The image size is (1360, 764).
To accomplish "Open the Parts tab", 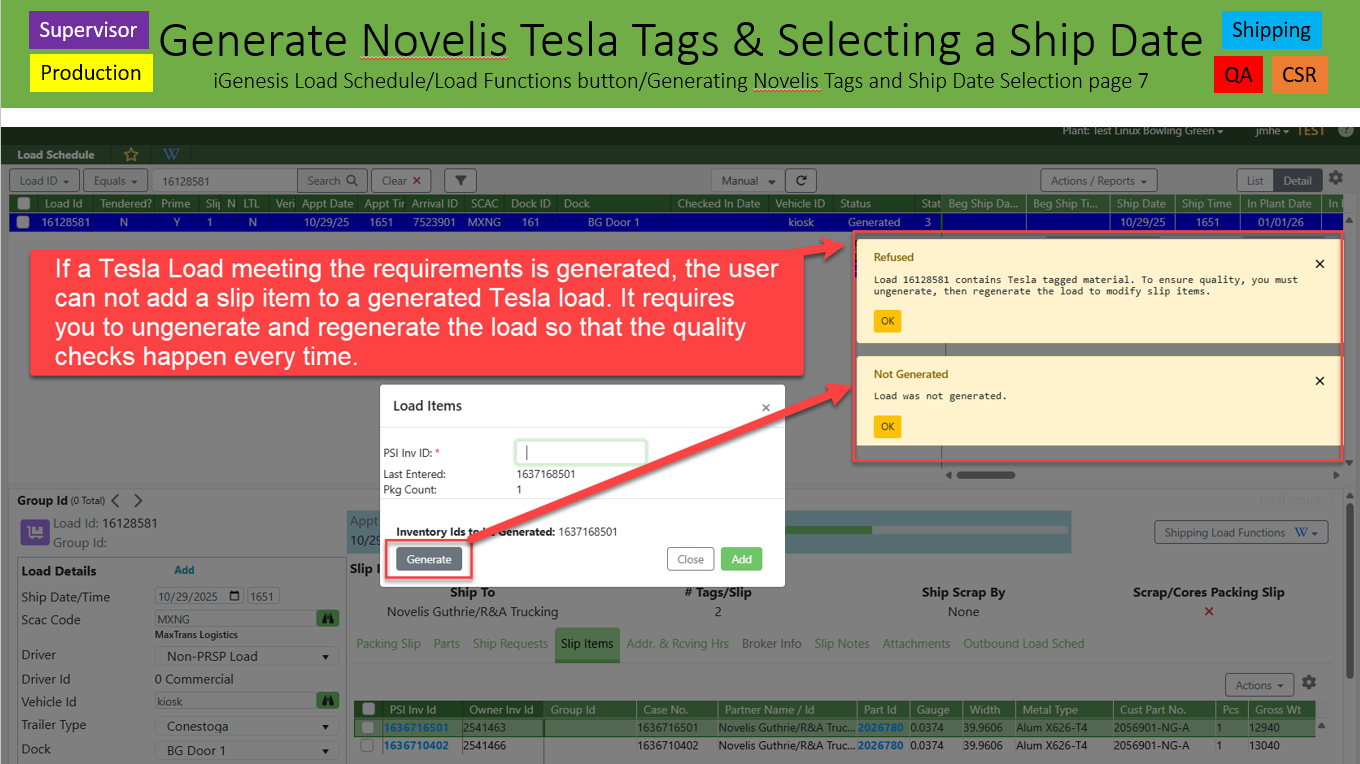I will pyautogui.click(x=447, y=644).
